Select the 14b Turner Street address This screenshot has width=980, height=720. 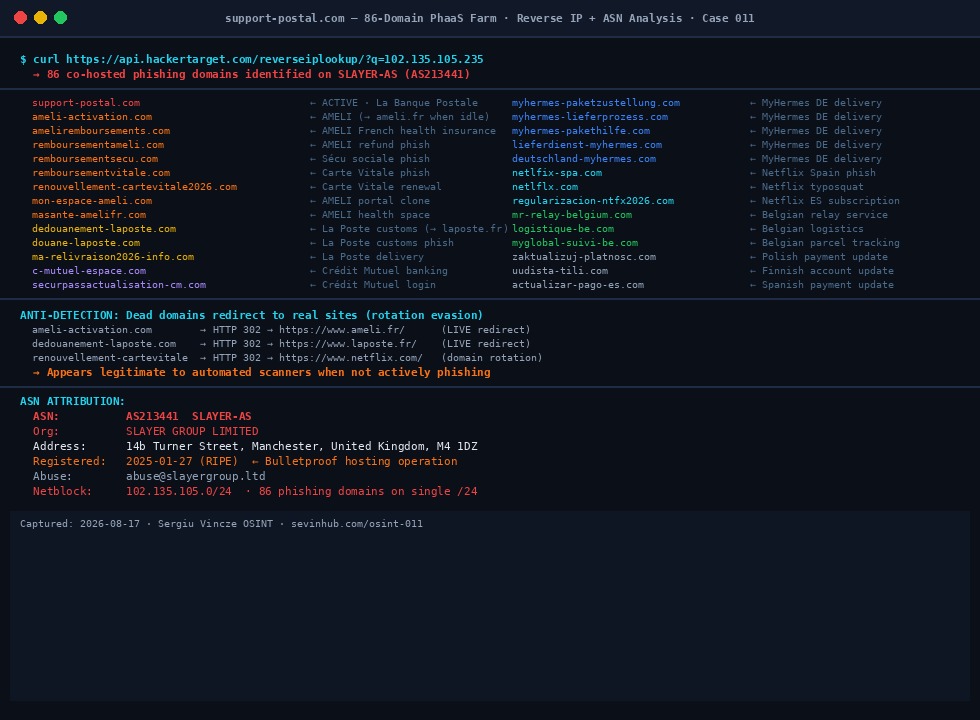click(301, 446)
